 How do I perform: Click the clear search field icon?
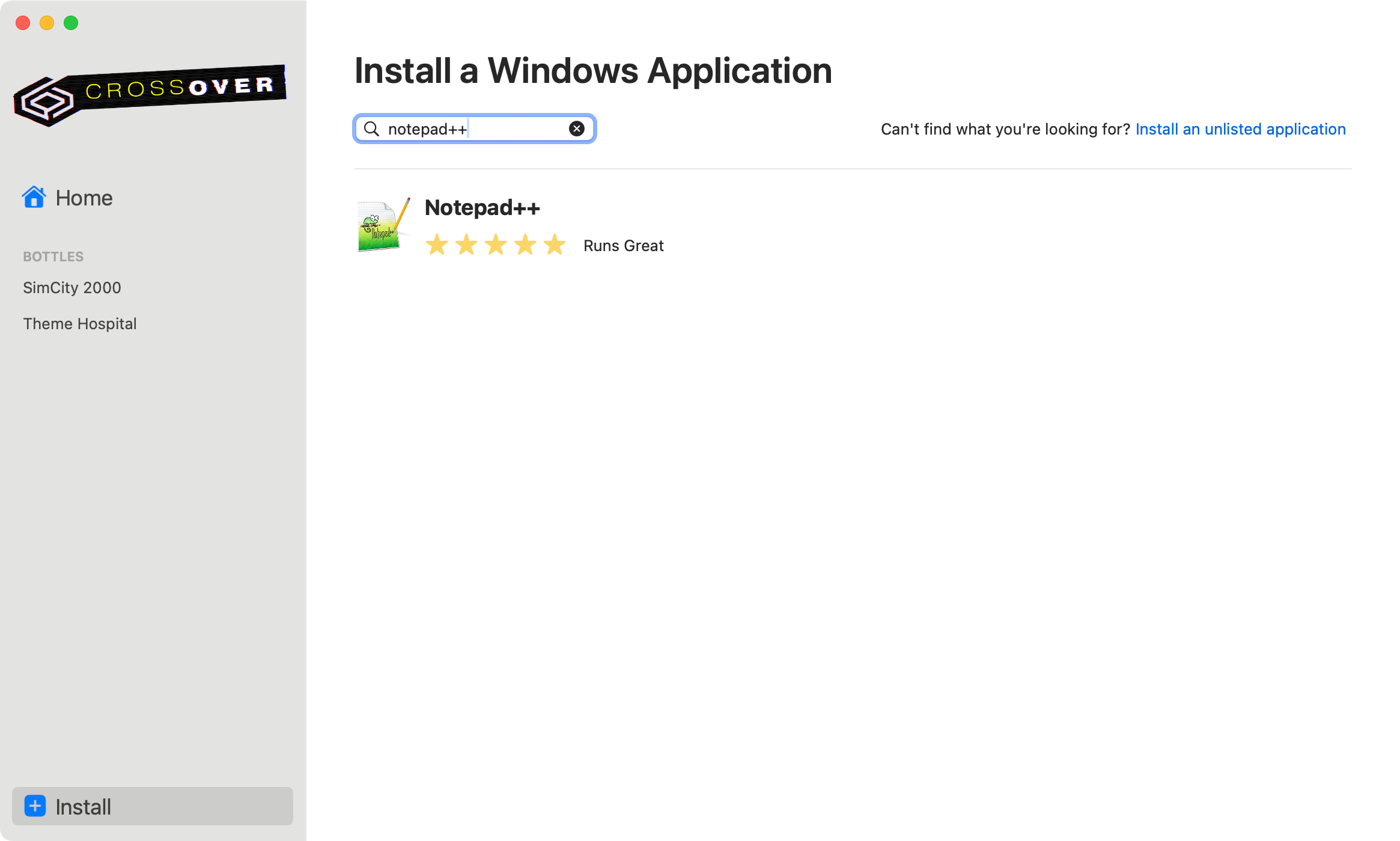576,128
